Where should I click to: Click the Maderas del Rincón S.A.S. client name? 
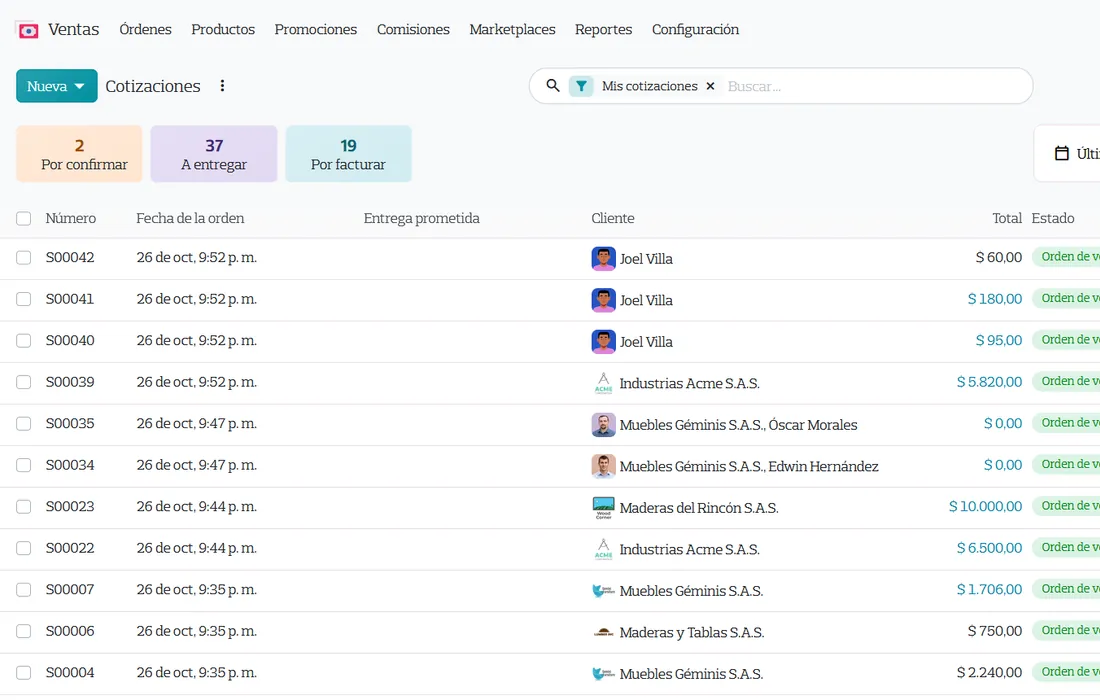pyautogui.click(x=699, y=507)
